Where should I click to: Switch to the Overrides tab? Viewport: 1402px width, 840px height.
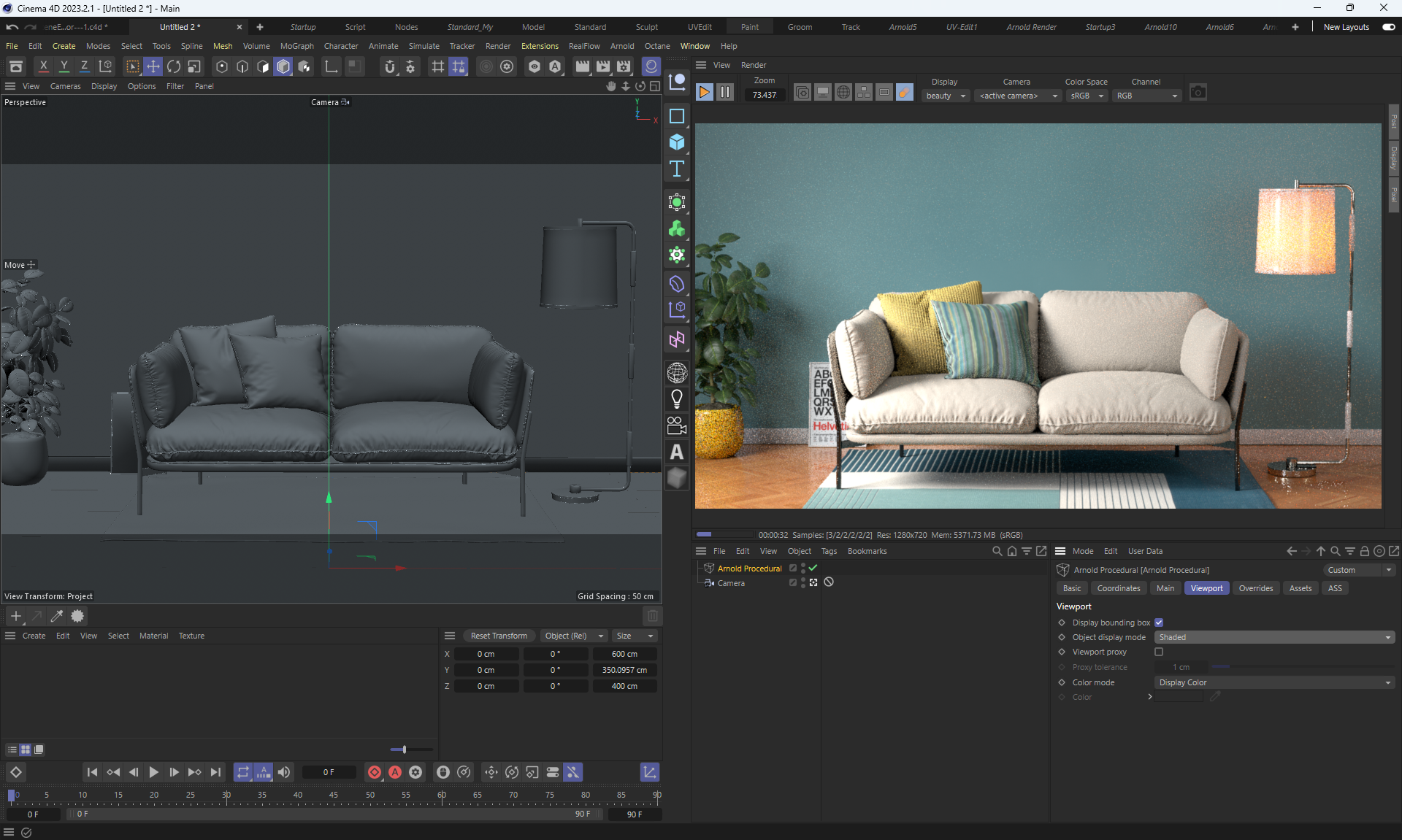[1255, 588]
